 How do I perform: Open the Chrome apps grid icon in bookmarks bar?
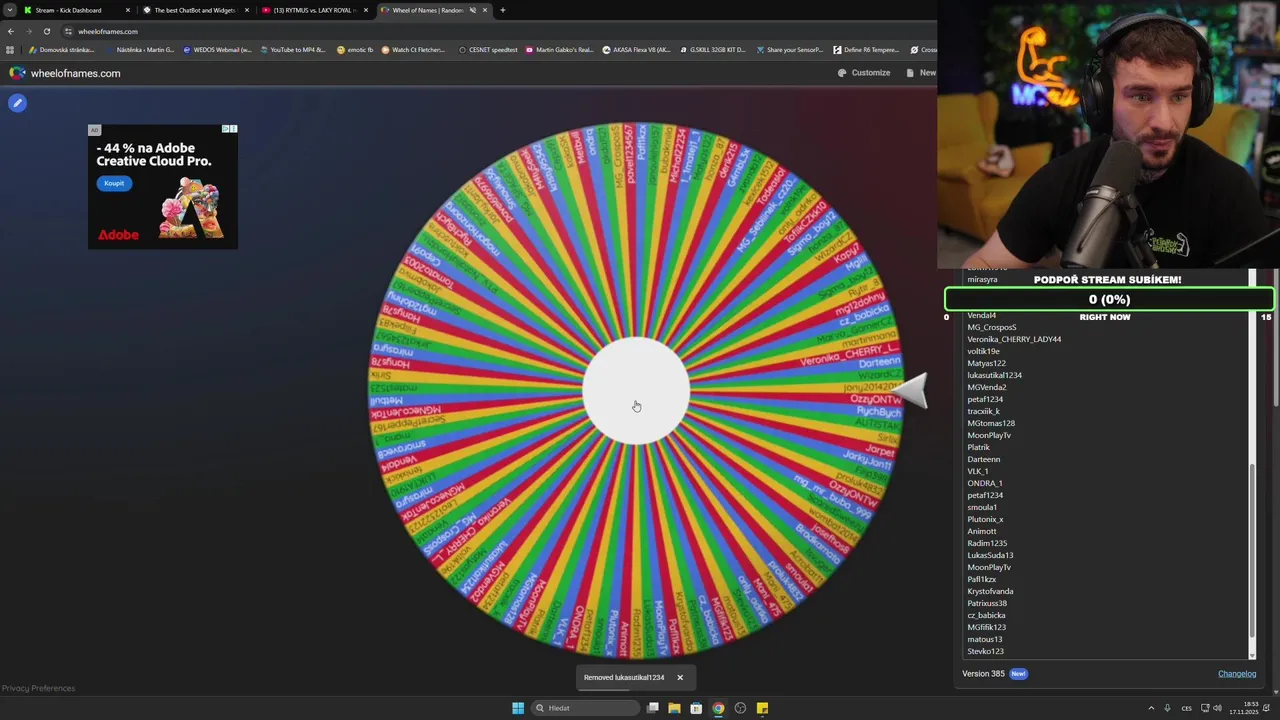(x=10, y=50)
